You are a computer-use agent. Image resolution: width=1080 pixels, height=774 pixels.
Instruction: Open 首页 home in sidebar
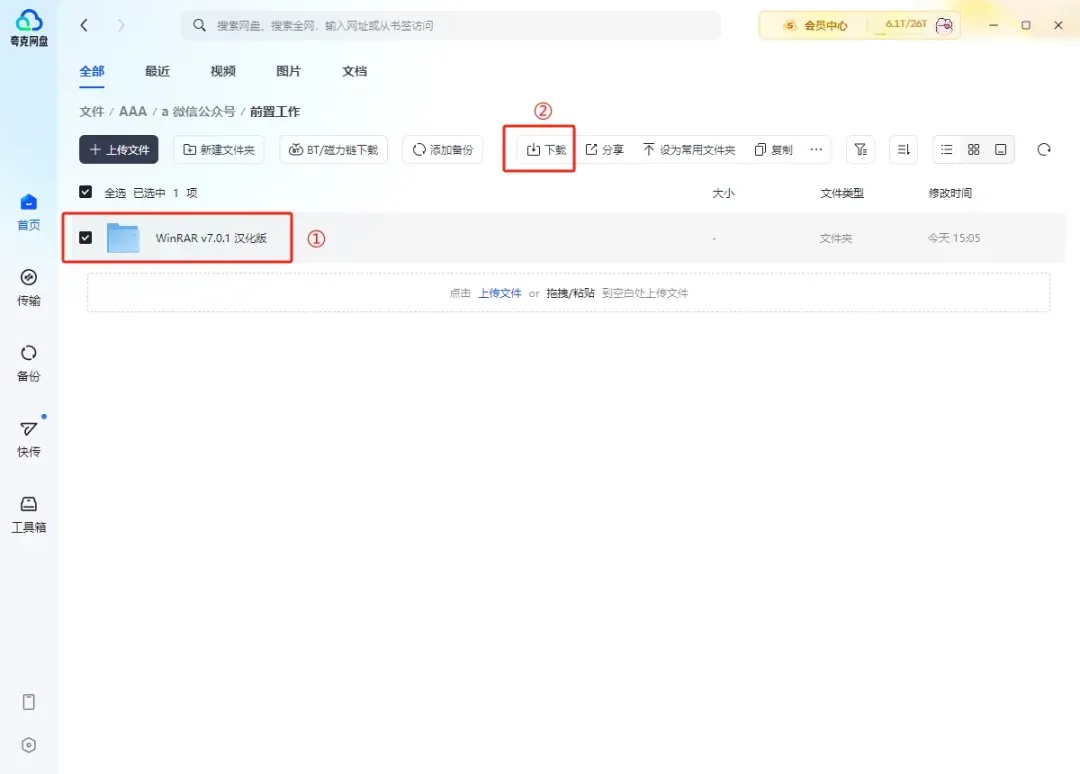coord(28,213)
